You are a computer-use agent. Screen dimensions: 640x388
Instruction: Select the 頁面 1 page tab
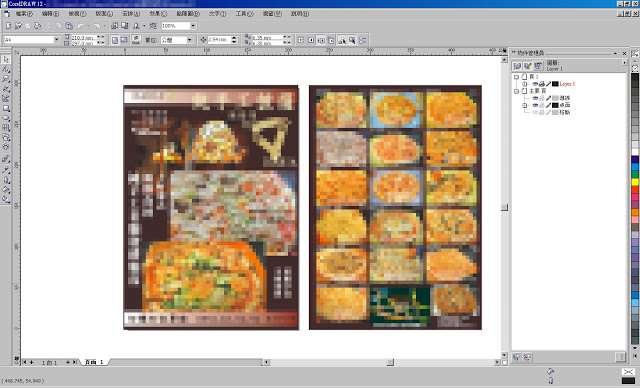click(94, 362)
